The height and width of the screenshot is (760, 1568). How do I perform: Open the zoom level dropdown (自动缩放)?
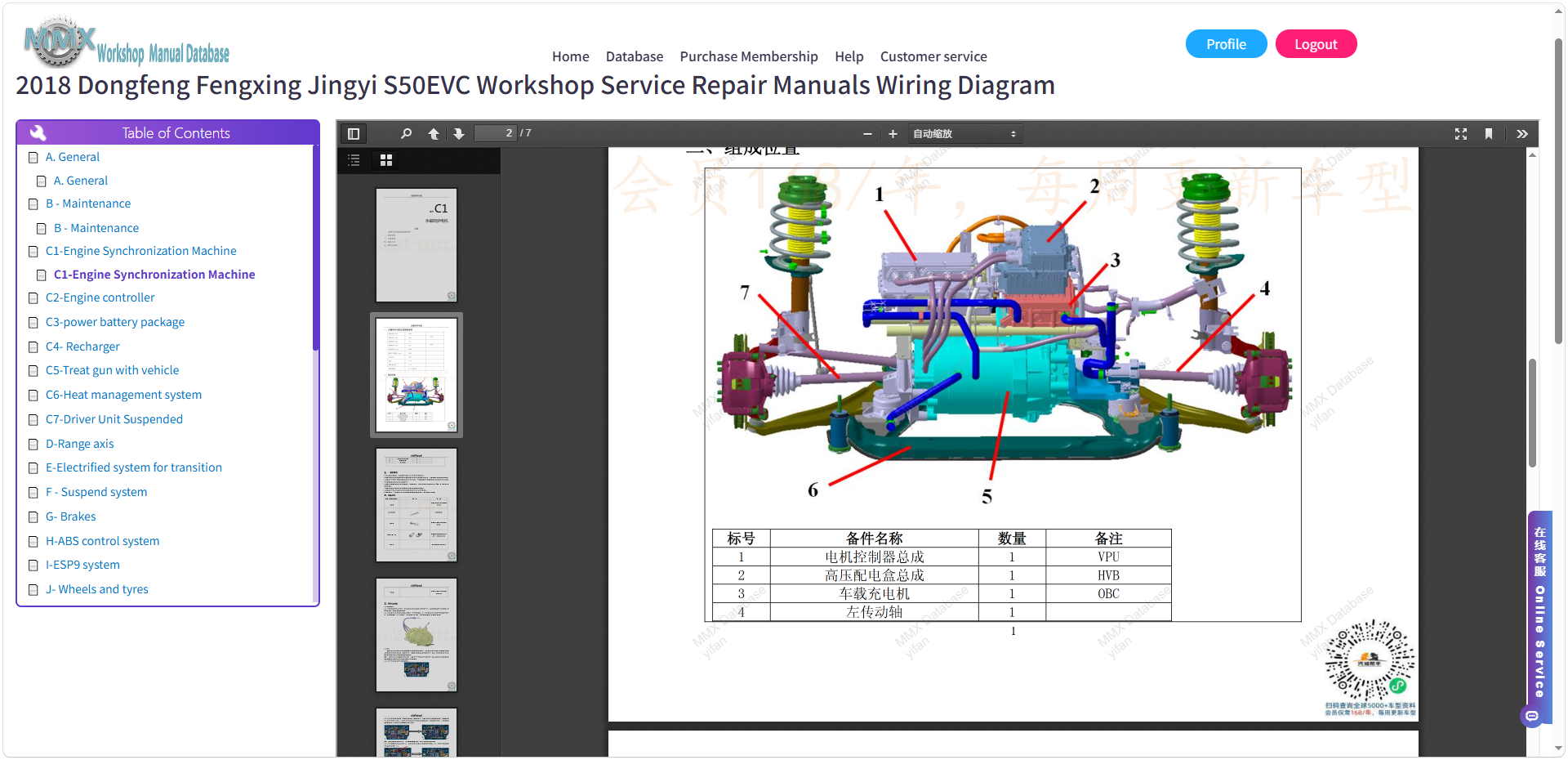pos(964,134)
